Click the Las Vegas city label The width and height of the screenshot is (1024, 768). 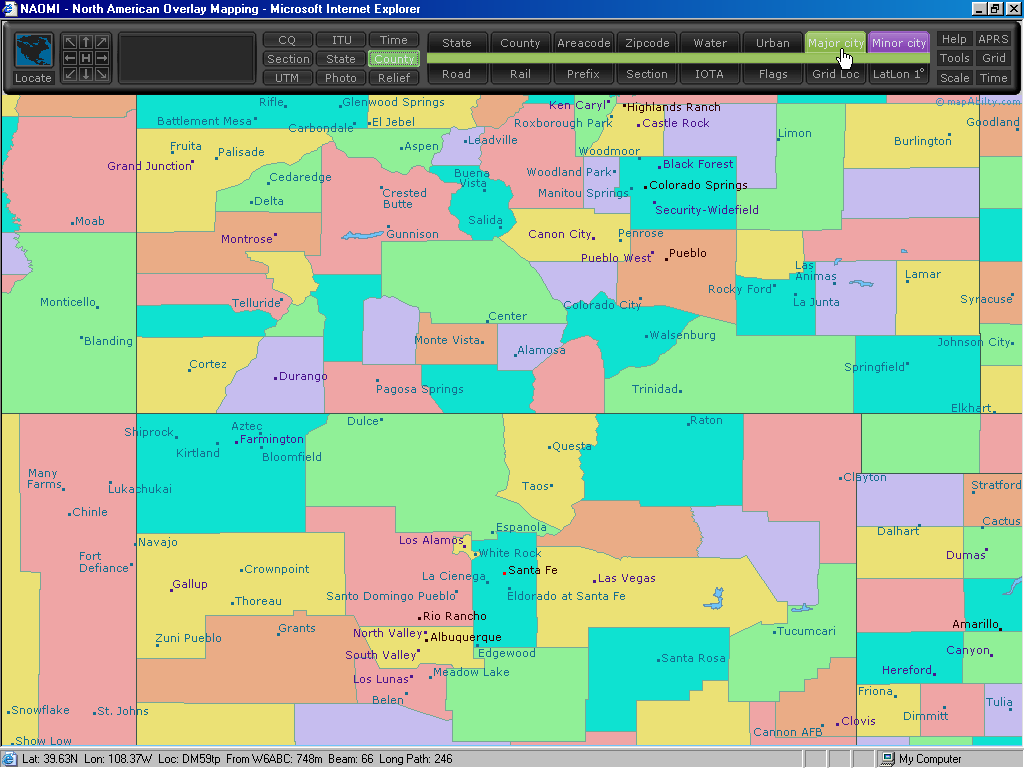point(626,578)
